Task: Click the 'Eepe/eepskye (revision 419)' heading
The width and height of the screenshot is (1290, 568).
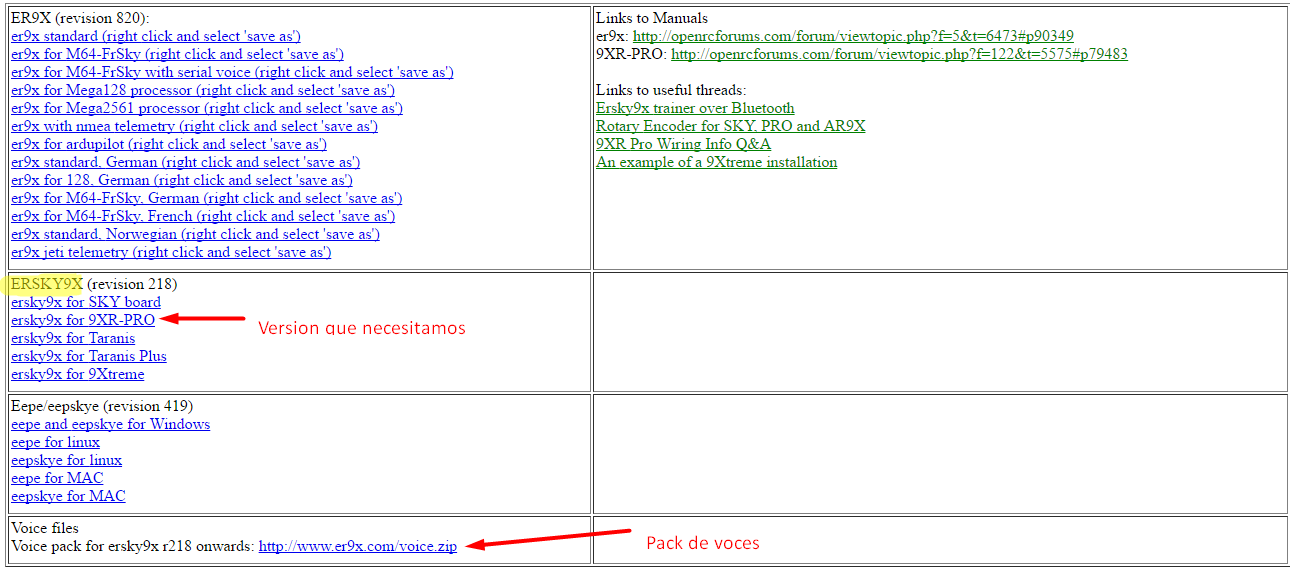Action: (x=102, y=406)
